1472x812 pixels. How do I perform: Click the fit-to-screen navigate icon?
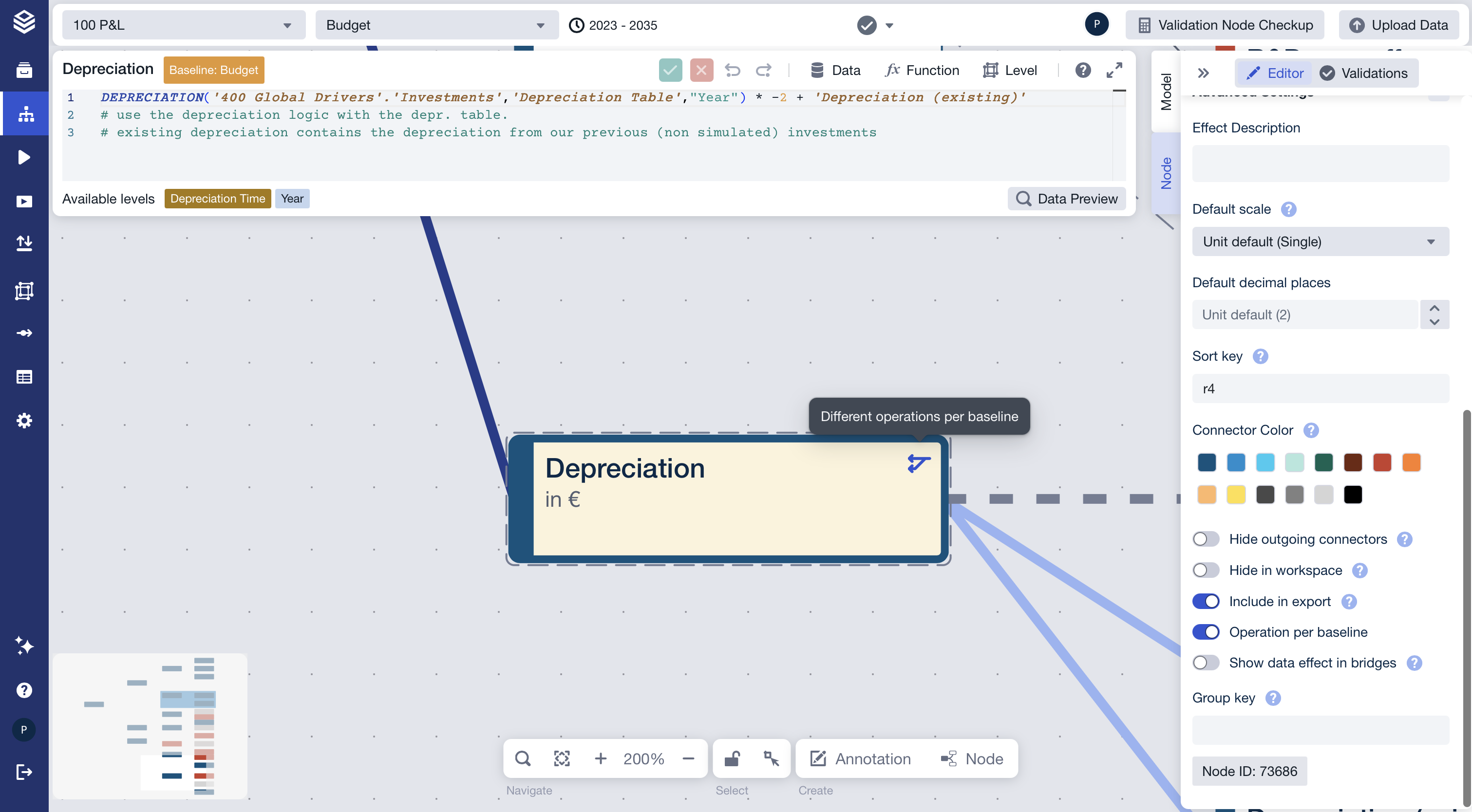[562, 758]
